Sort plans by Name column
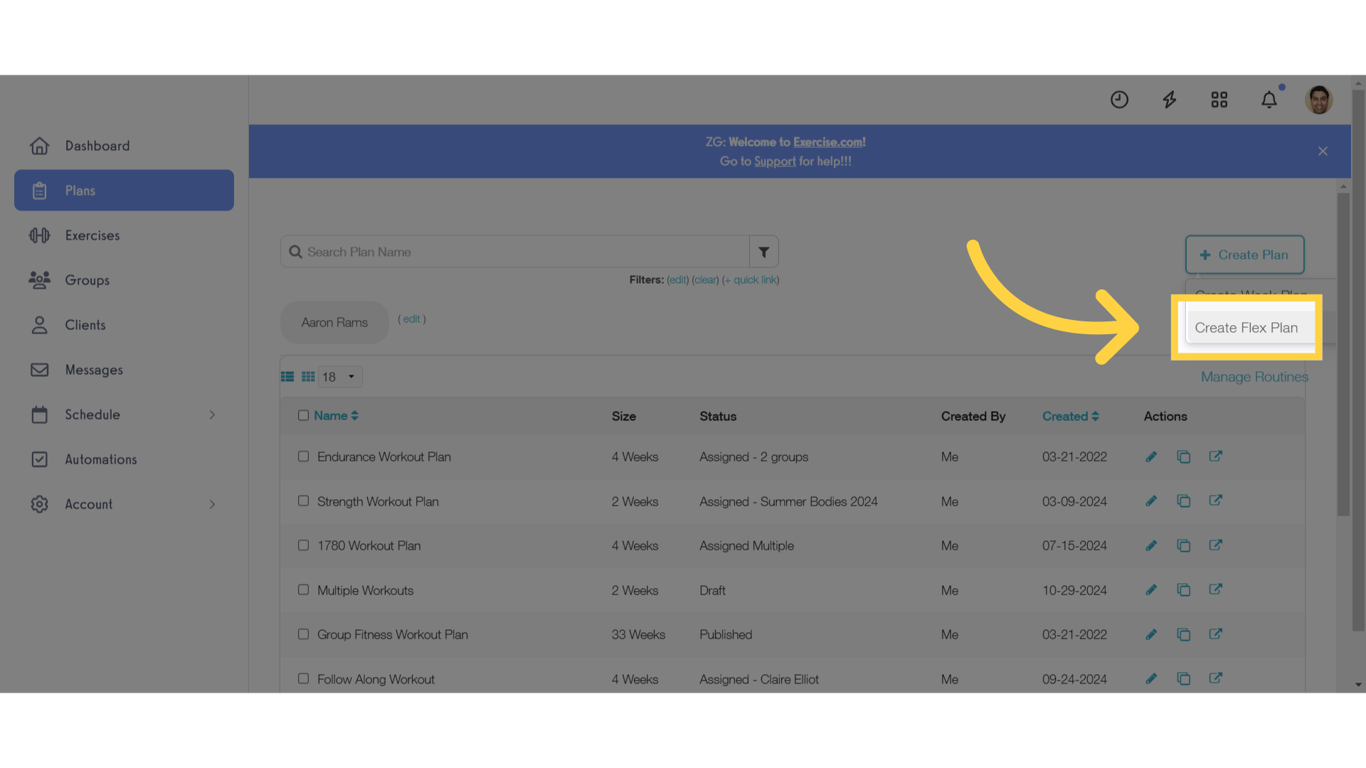This screenshot has width=1366, height=768. coord(336,416)
